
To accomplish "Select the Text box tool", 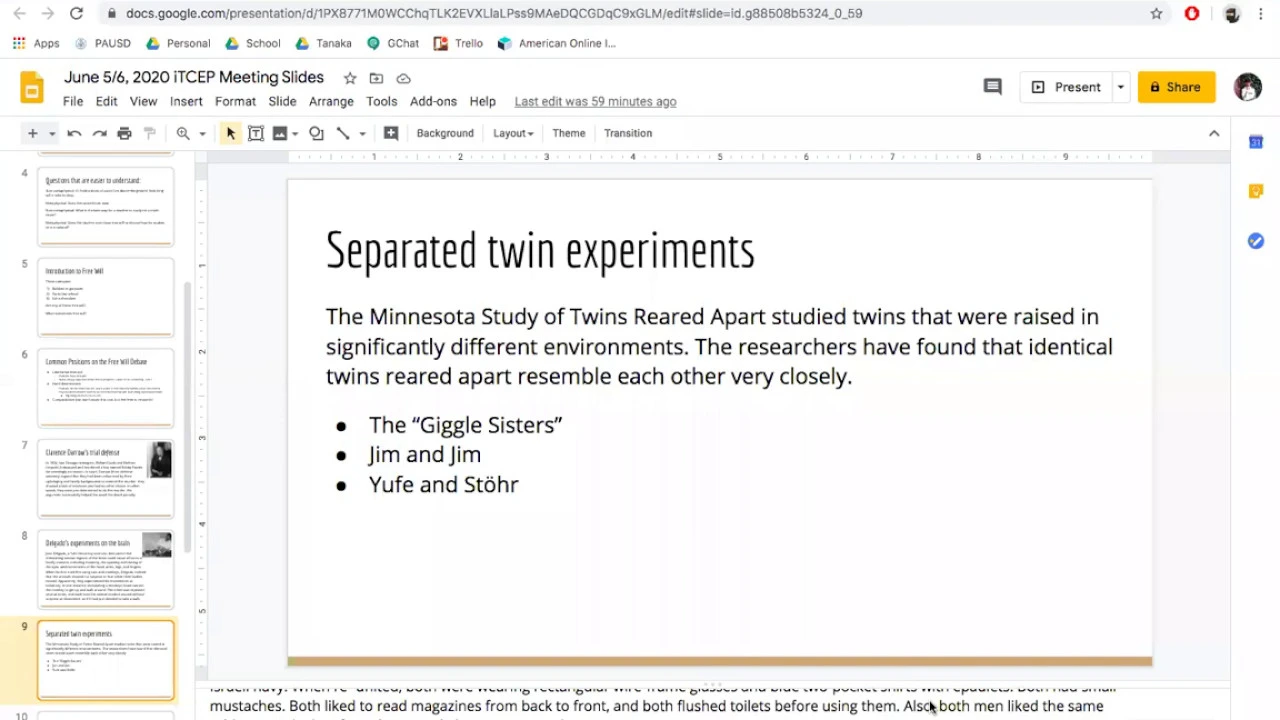I will point(255,133).
